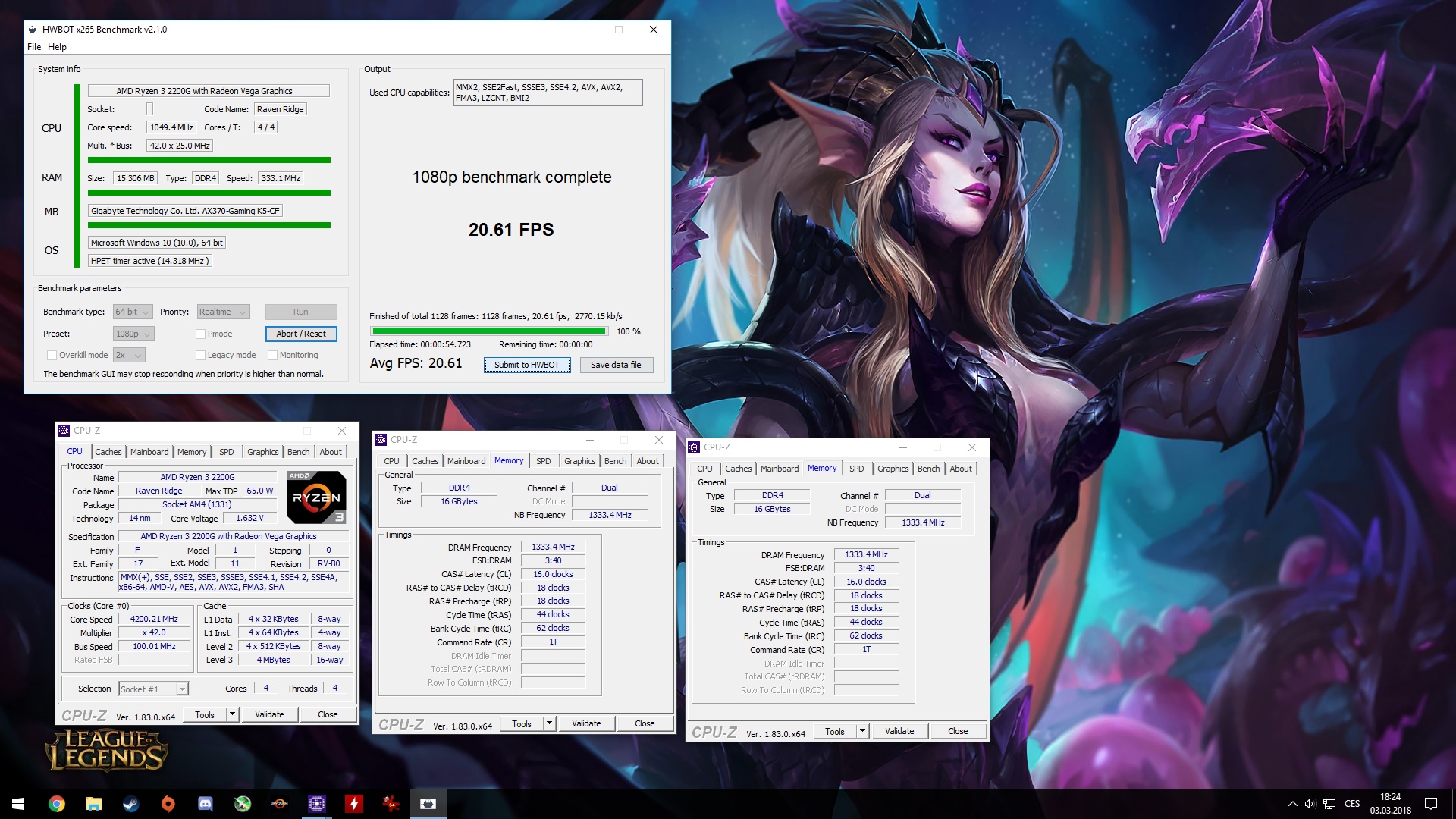Open Google Chrome from the taskbar
The width and height of the screenshot is (1456, 819).
tap(57, 804)
